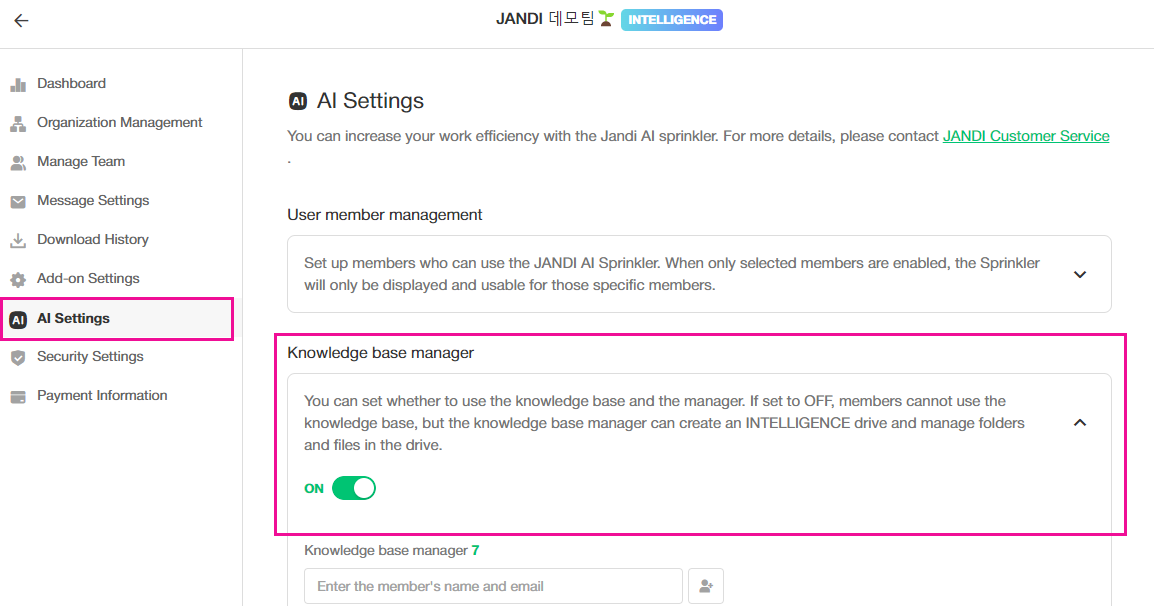The image size is (1154, 606).
Task: Click the Add-on Settings gear icon
Action: tap(18, 279)
